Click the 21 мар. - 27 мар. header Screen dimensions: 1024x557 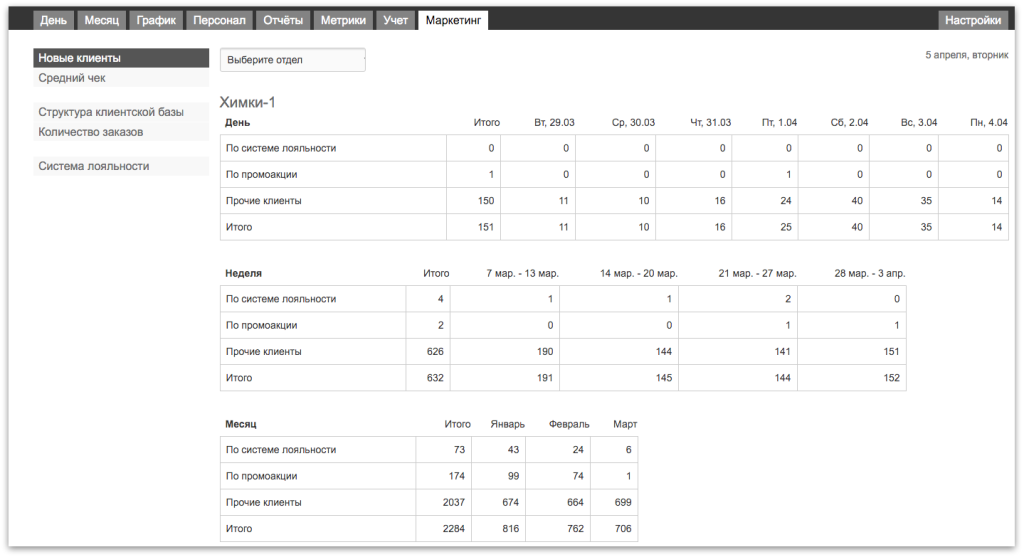tap(758, 273)
